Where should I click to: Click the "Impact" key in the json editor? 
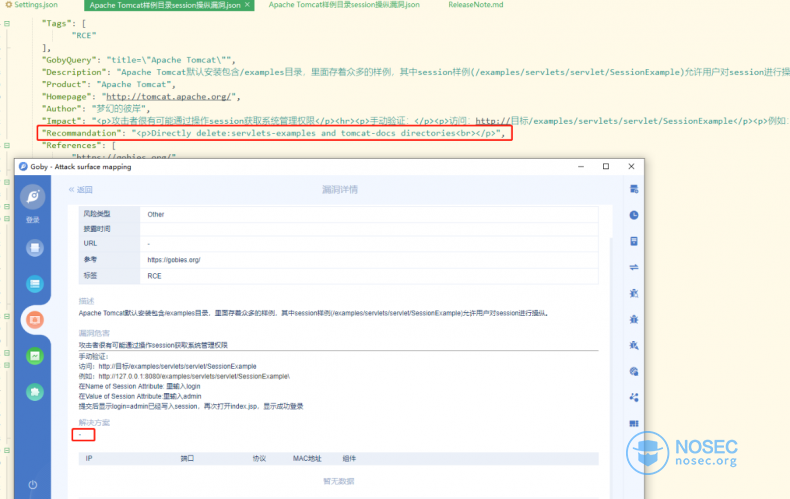(61, 121)
